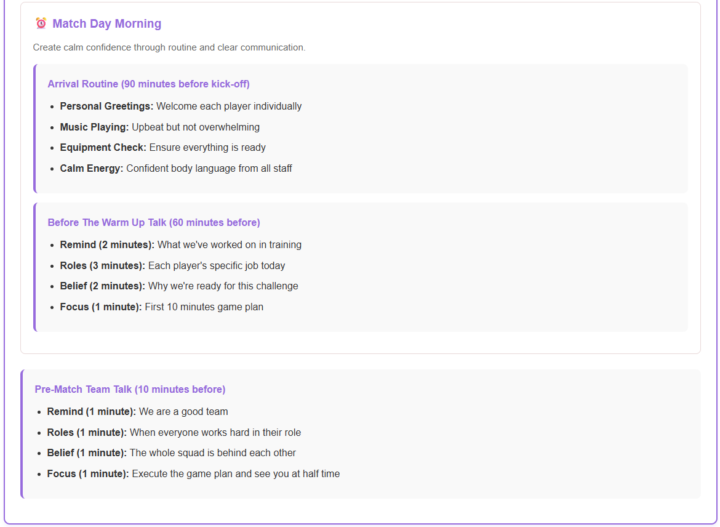Click the "Create calm confidence through routine" subtitle
720x527 pixels.
point(169,47)
